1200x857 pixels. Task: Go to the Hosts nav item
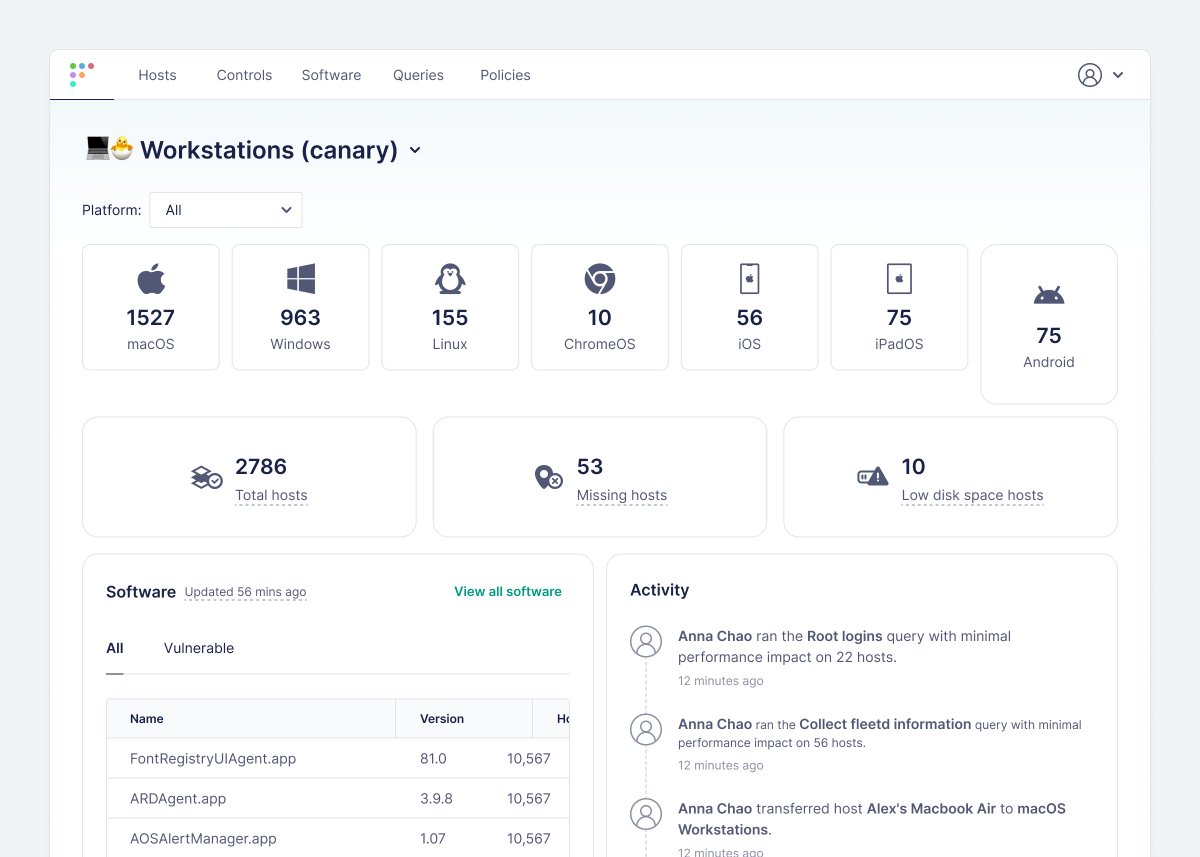157,75
